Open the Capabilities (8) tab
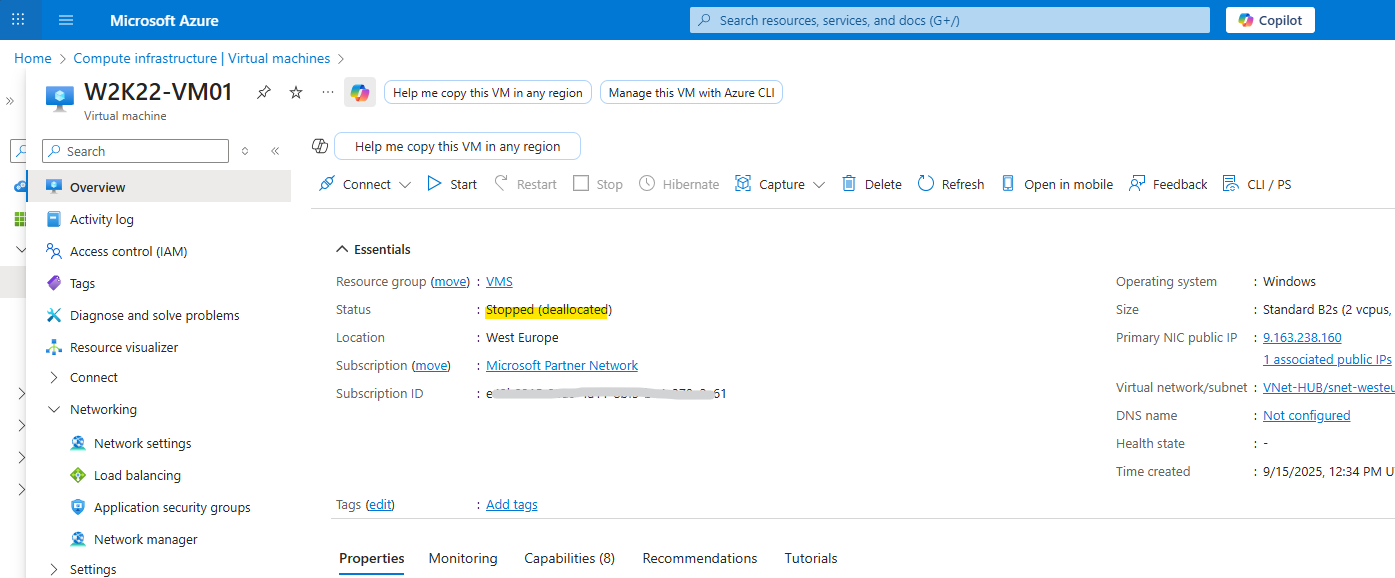This screenshot has width=1395, height=578. (570, 558)
